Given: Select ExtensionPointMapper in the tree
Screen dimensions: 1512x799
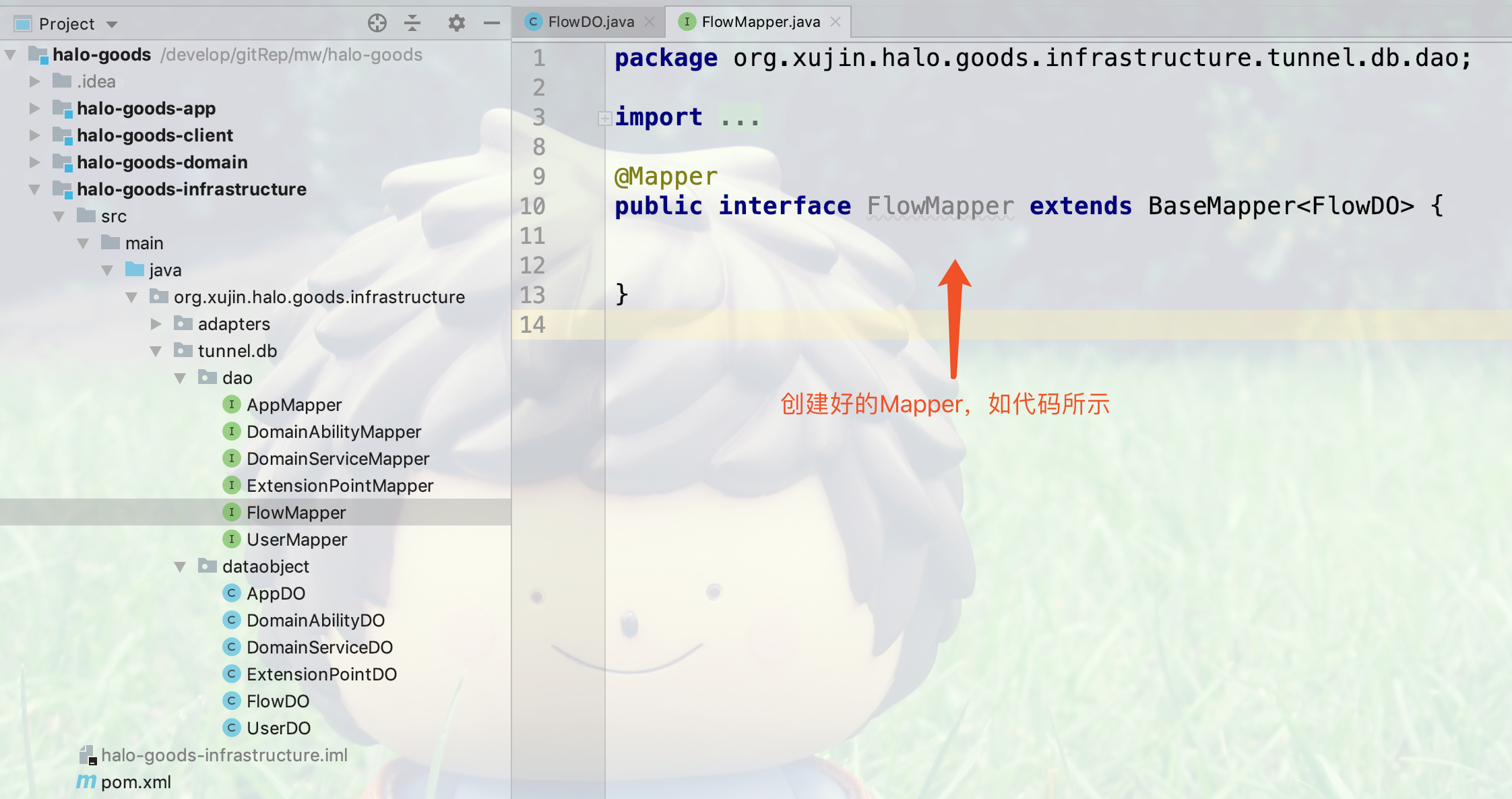Looking at the screenshot, I should (x=340, y=486).
